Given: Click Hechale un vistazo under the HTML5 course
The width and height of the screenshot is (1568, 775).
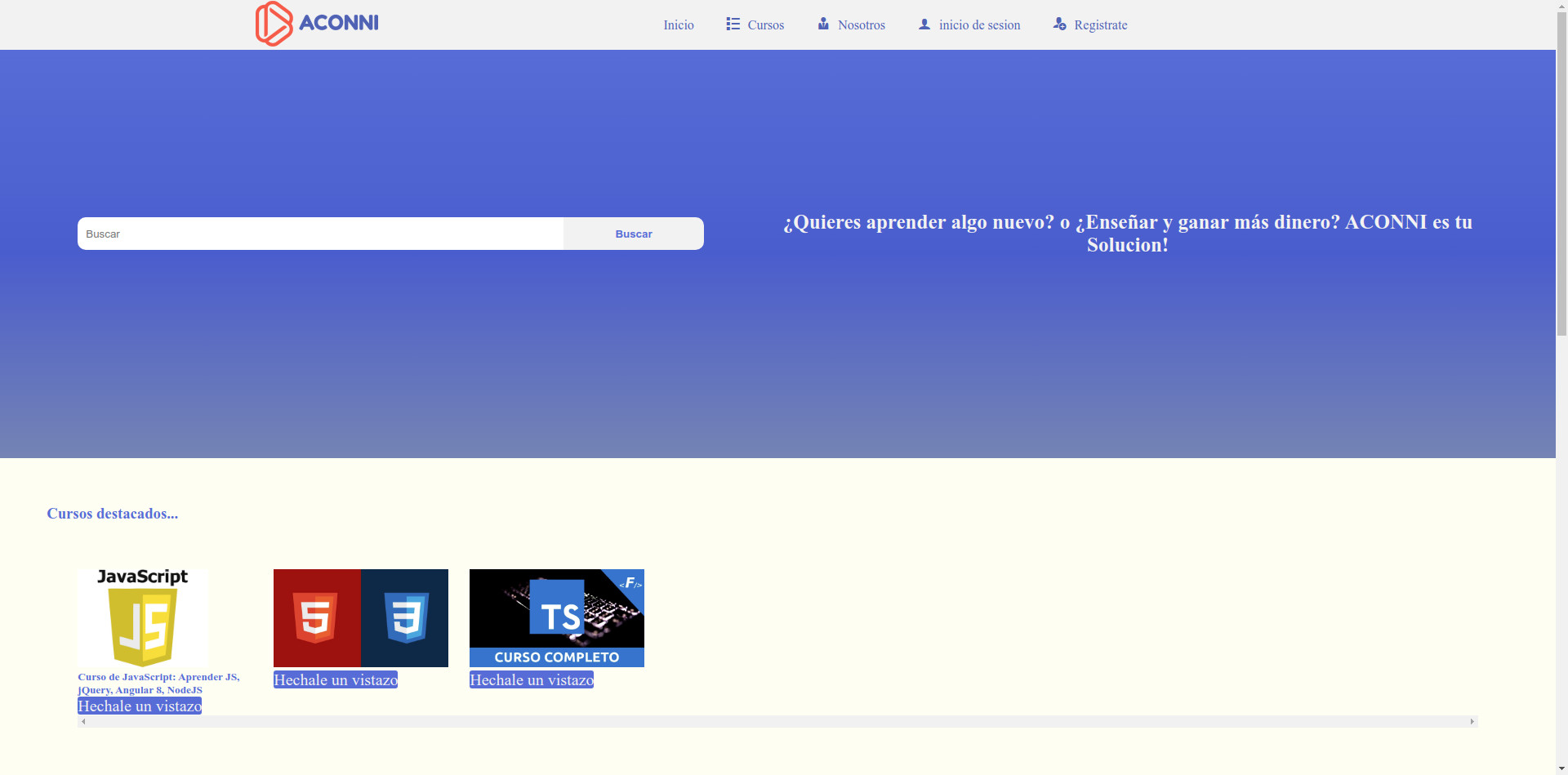Looking at the screenshot, I should tap(336, 679).
